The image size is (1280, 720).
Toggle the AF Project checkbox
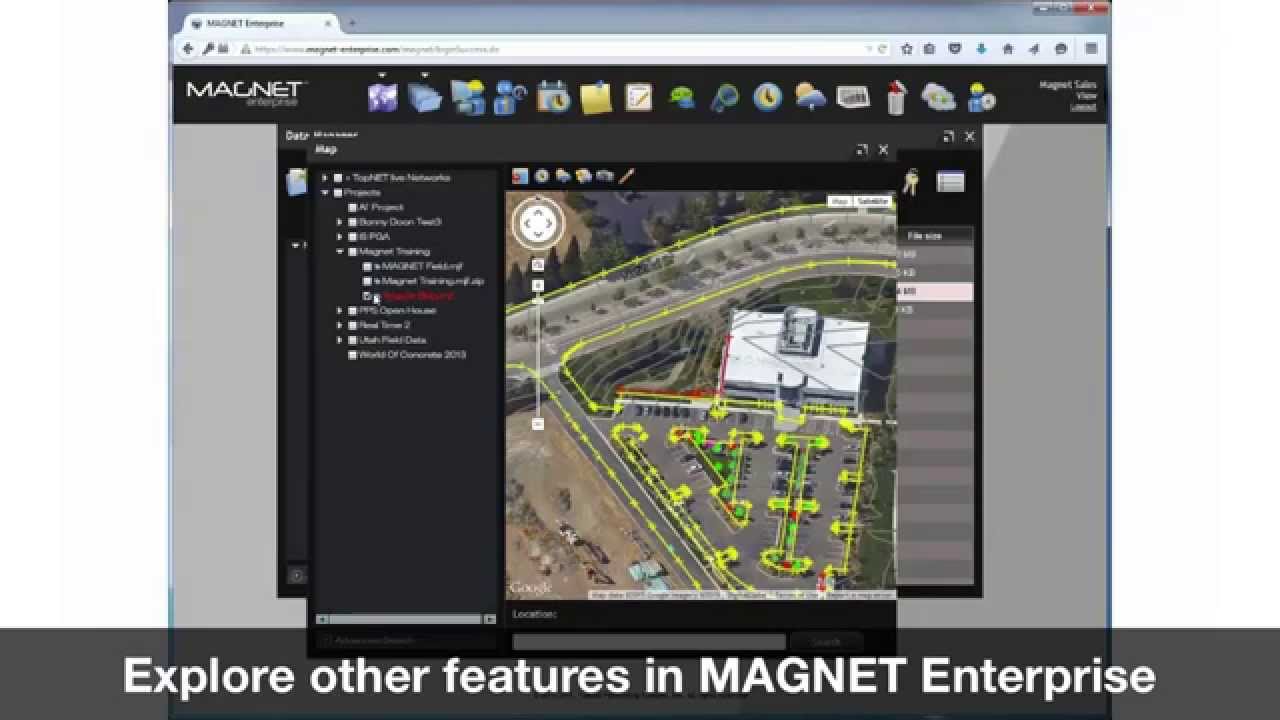(x=352, y=207)
